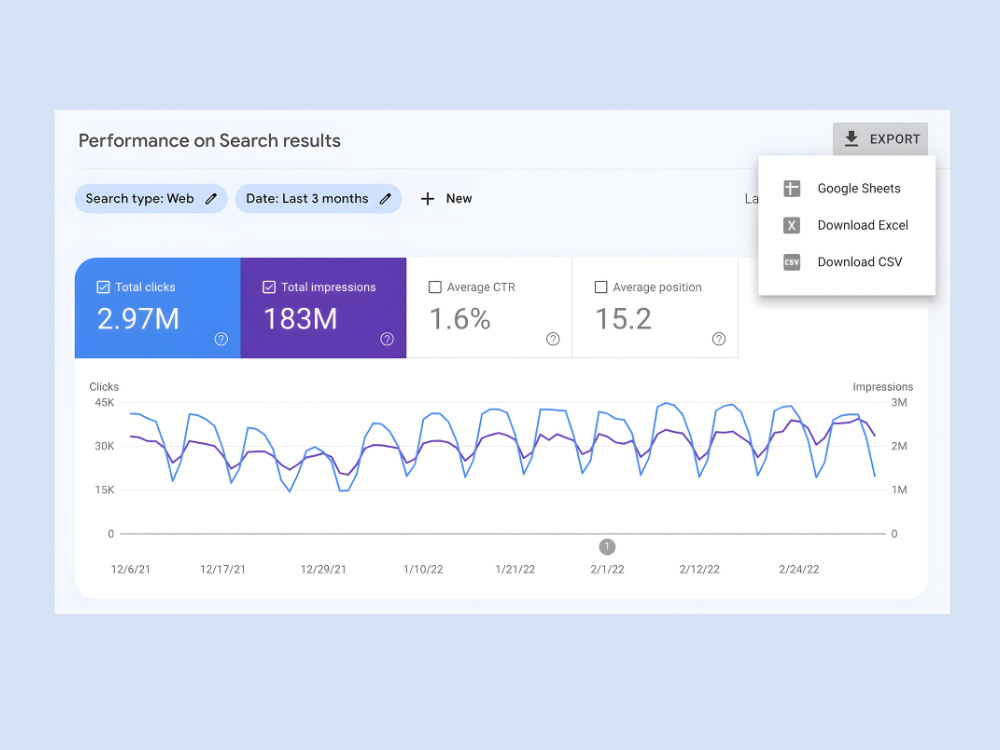The height and width of the screenshot is (750, 1000).
Task: Click the 2/12/22 date axis label
Action: [x=700, y=569]
